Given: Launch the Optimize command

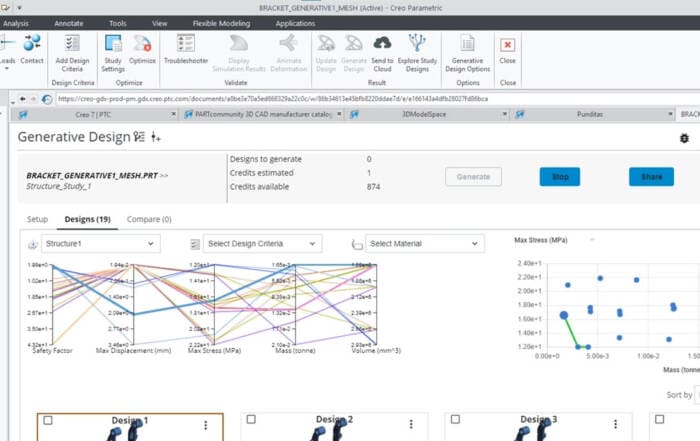Looking at the screenshot, I should pyautogui.click(x=142, y=49).
